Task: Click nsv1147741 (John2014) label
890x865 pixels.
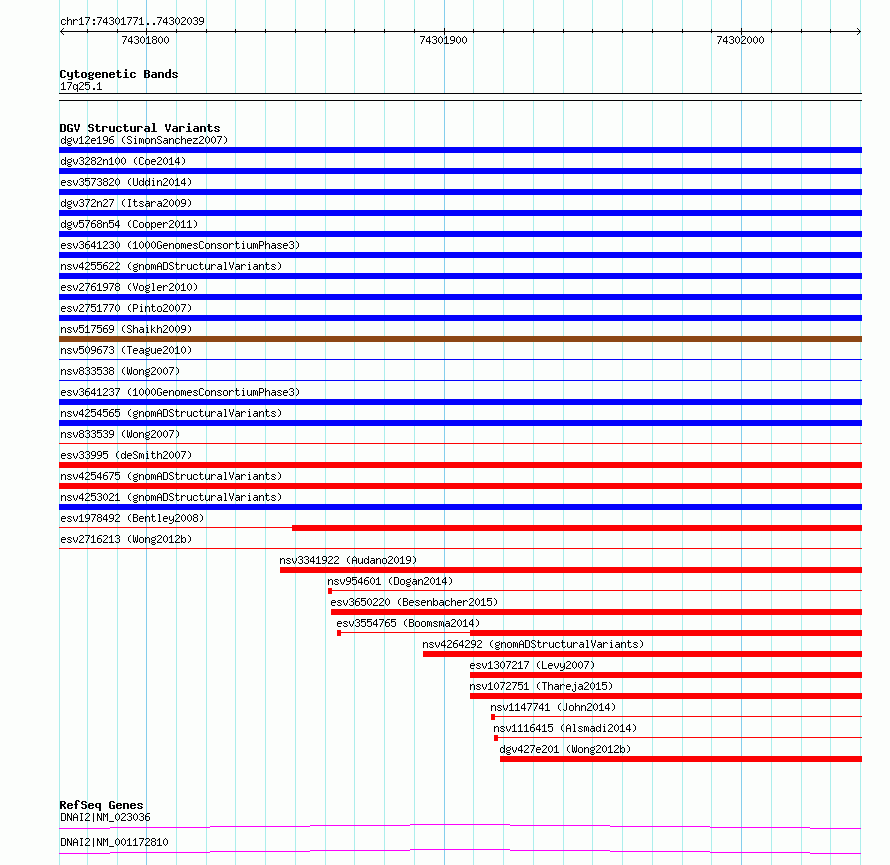Action: (553, 707)
